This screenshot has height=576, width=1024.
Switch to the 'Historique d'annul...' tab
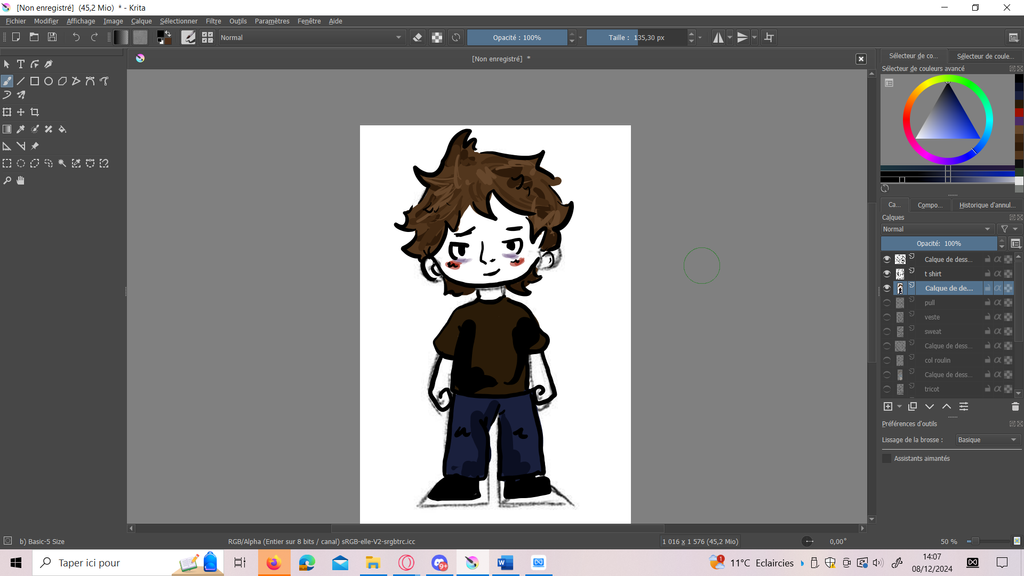tap(986, 205)
